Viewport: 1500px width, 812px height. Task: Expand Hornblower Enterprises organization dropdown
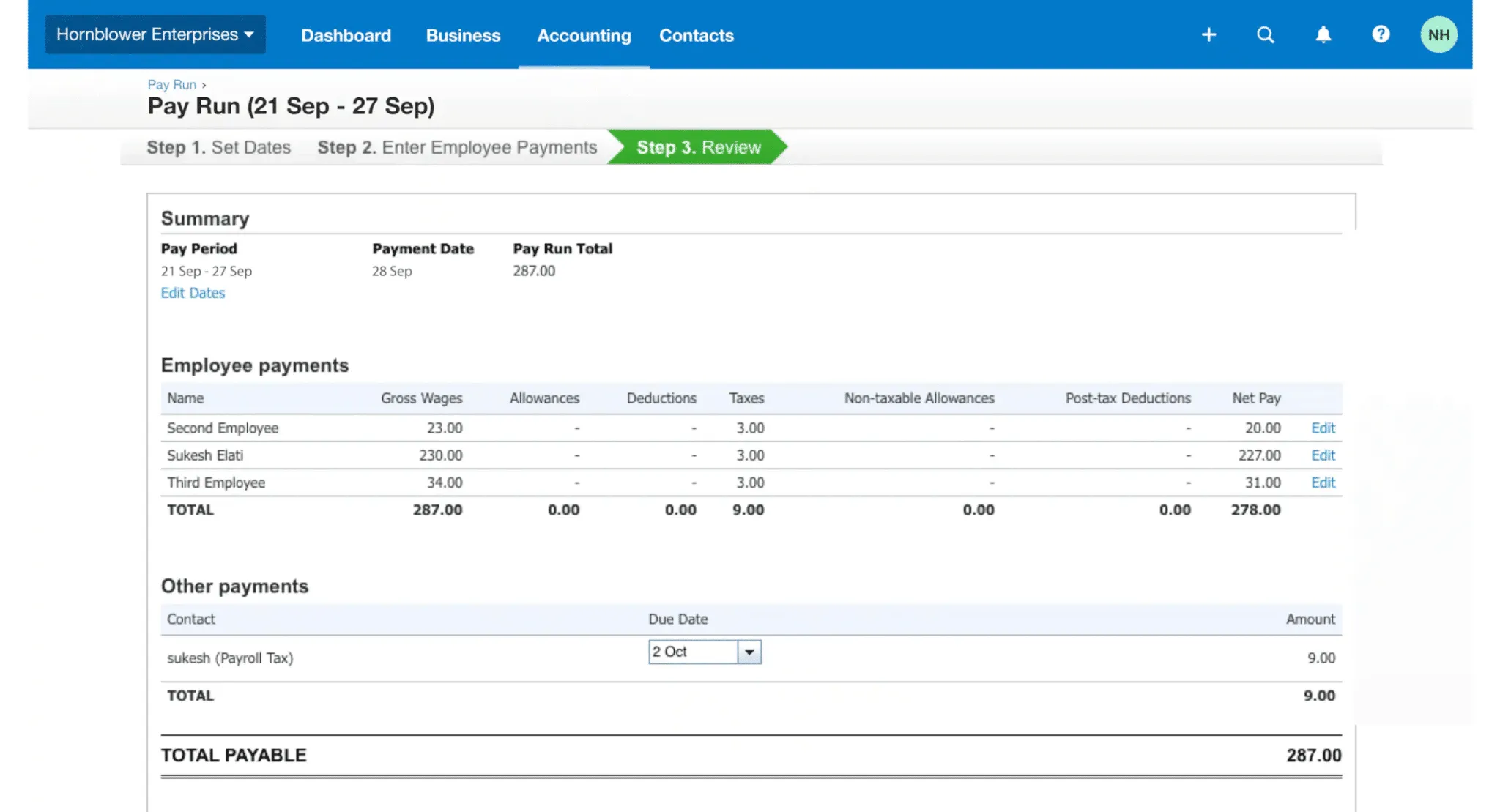(155, 34)
